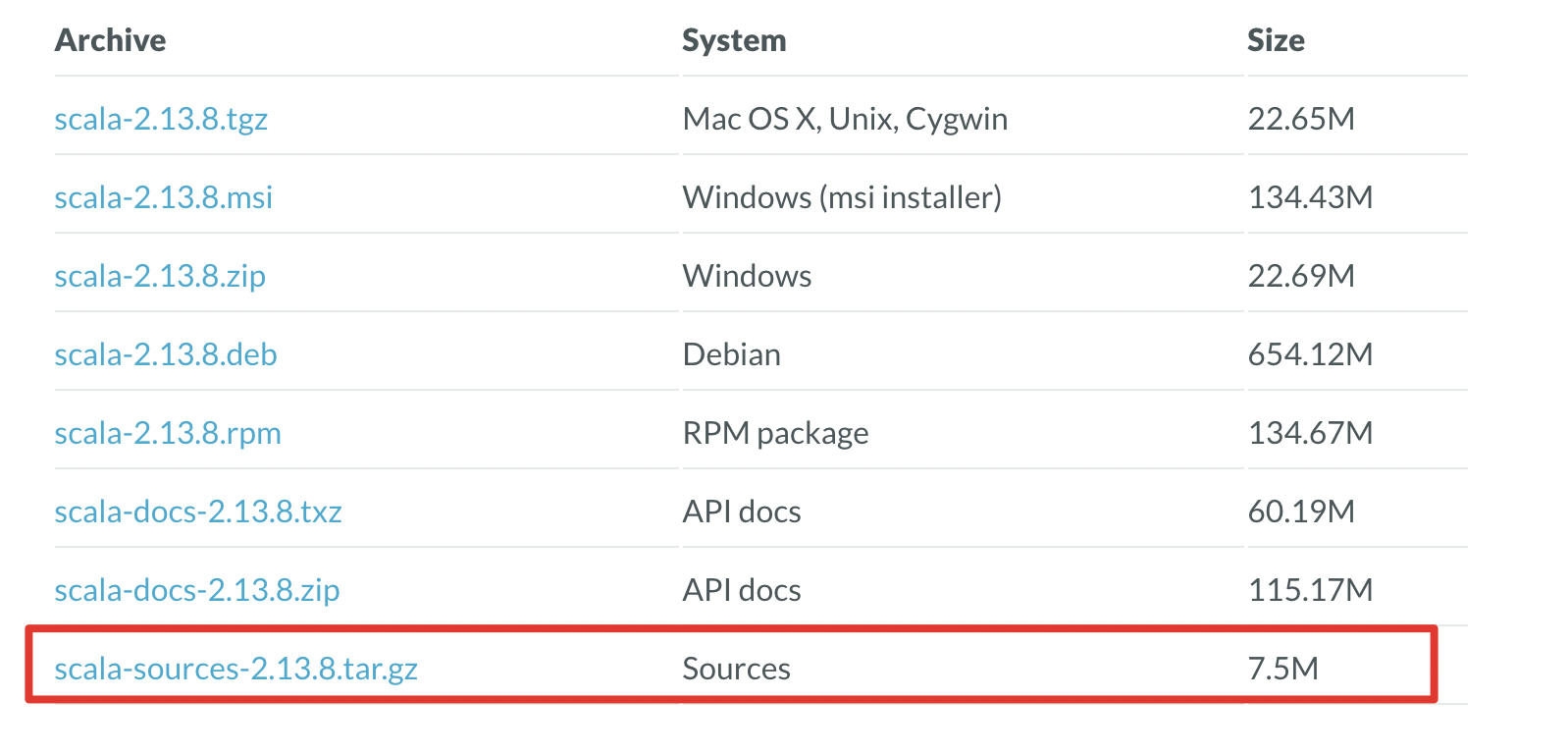The width and height of the screenshot is (1568, 754).
Task: Click the Sources system cell
Action: click(736, 669)
